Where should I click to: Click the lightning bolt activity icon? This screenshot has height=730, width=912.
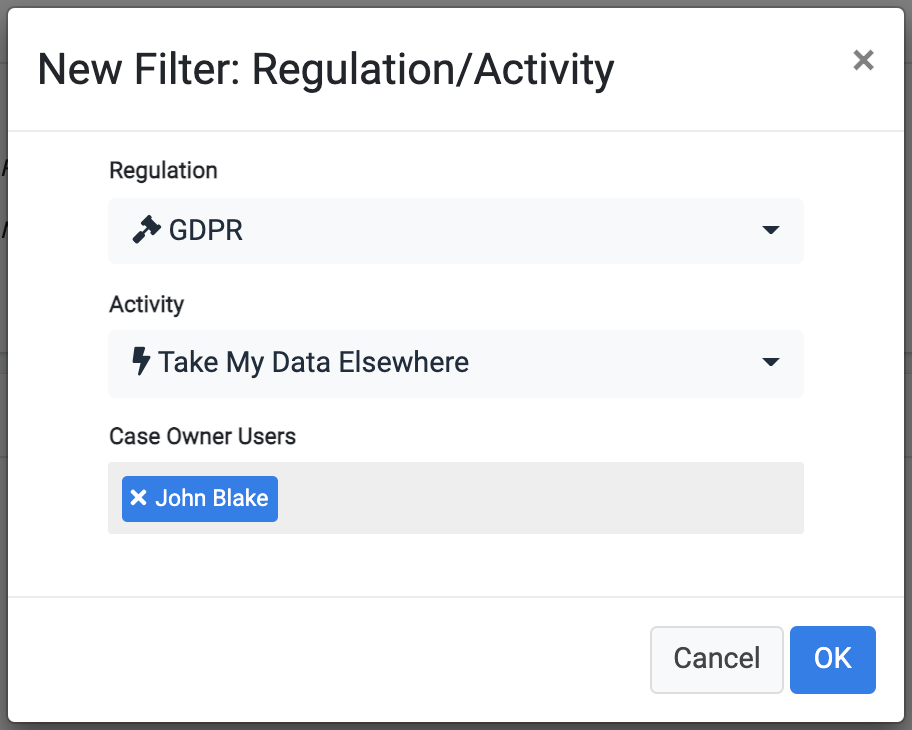click(141, 361)
